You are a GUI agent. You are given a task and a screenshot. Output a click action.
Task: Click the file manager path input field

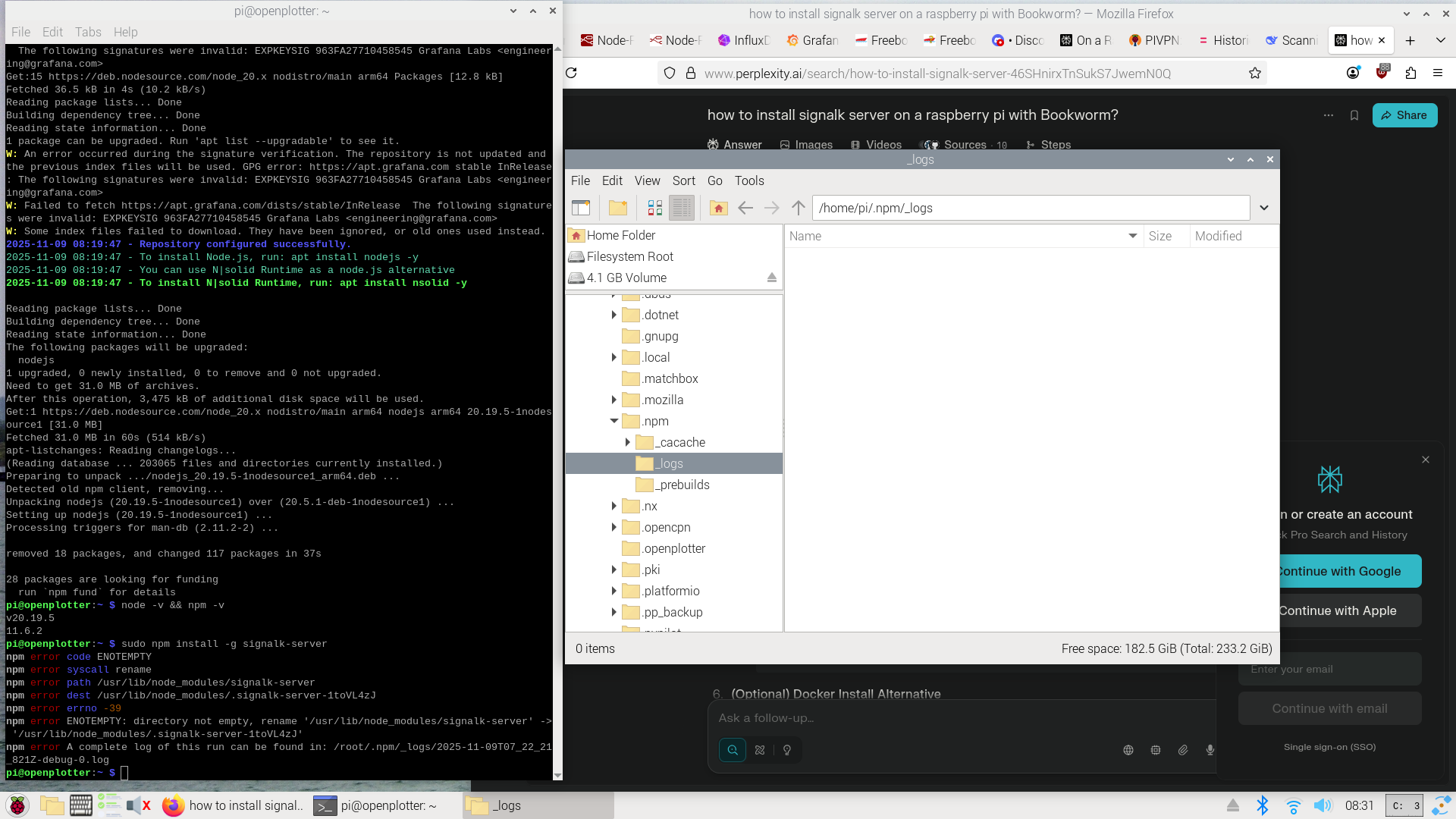point(1030,208)
